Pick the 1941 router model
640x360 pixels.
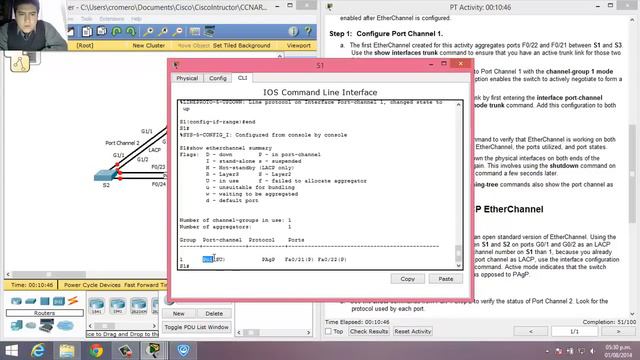click(x=118, y=306)
